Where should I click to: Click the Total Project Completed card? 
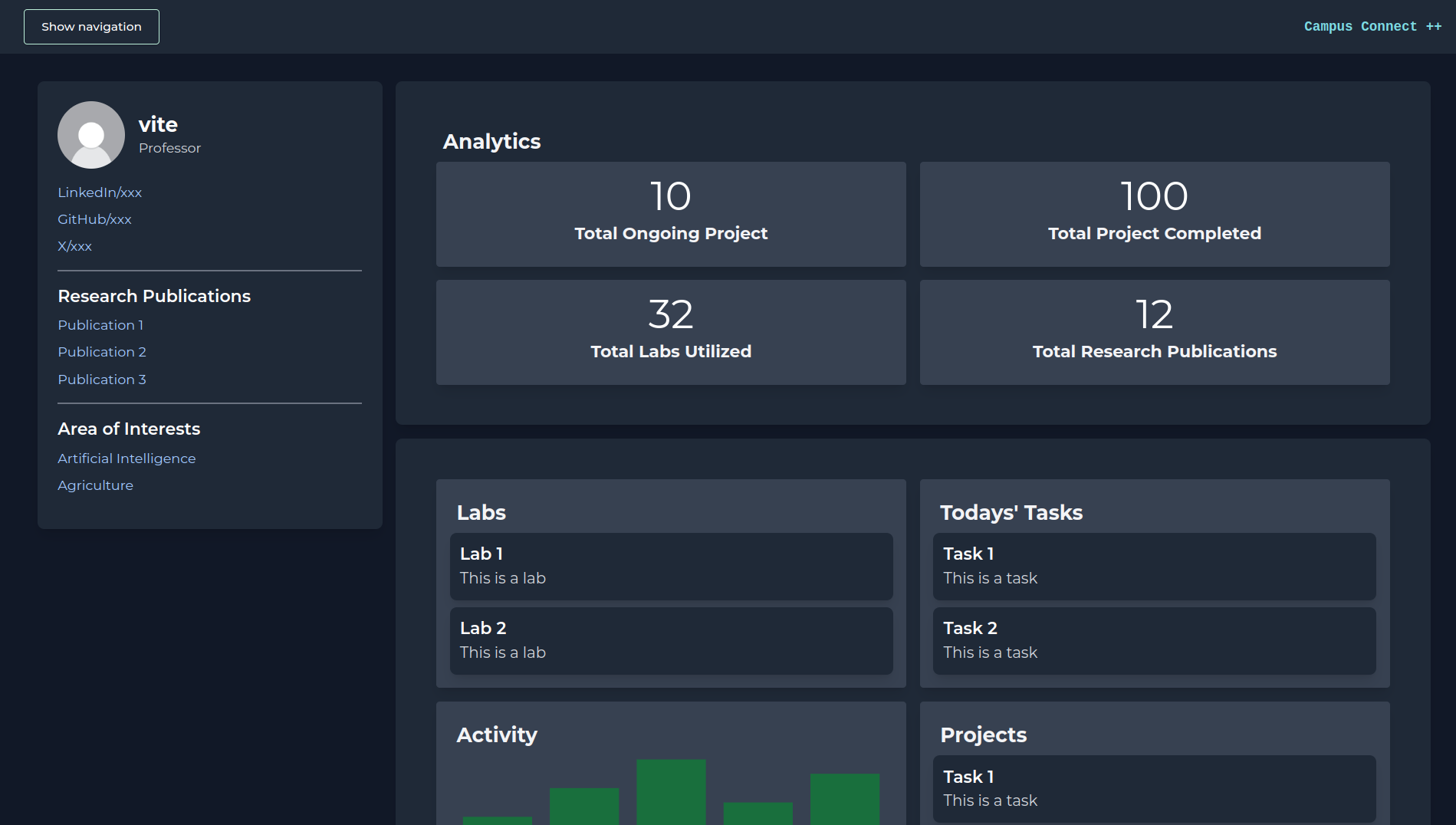[1155, 214]
